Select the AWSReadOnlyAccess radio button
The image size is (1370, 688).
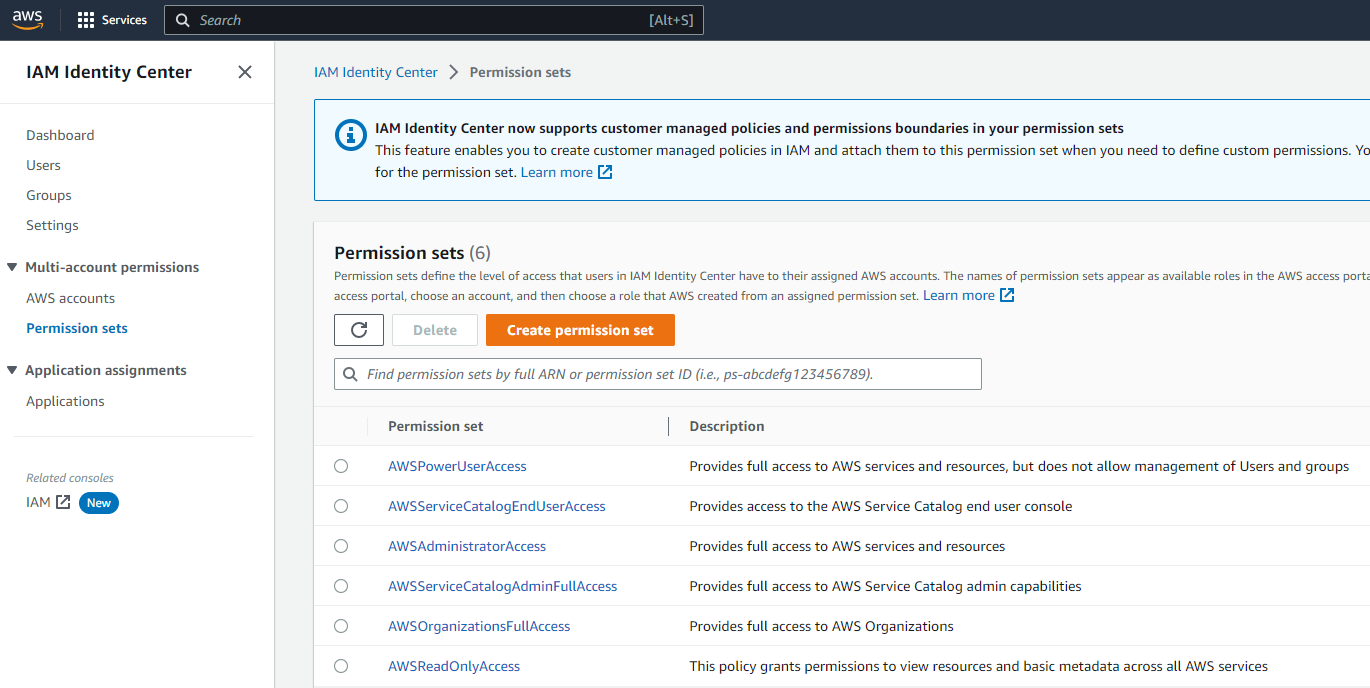pyautogui.click(x=341, y=666)
